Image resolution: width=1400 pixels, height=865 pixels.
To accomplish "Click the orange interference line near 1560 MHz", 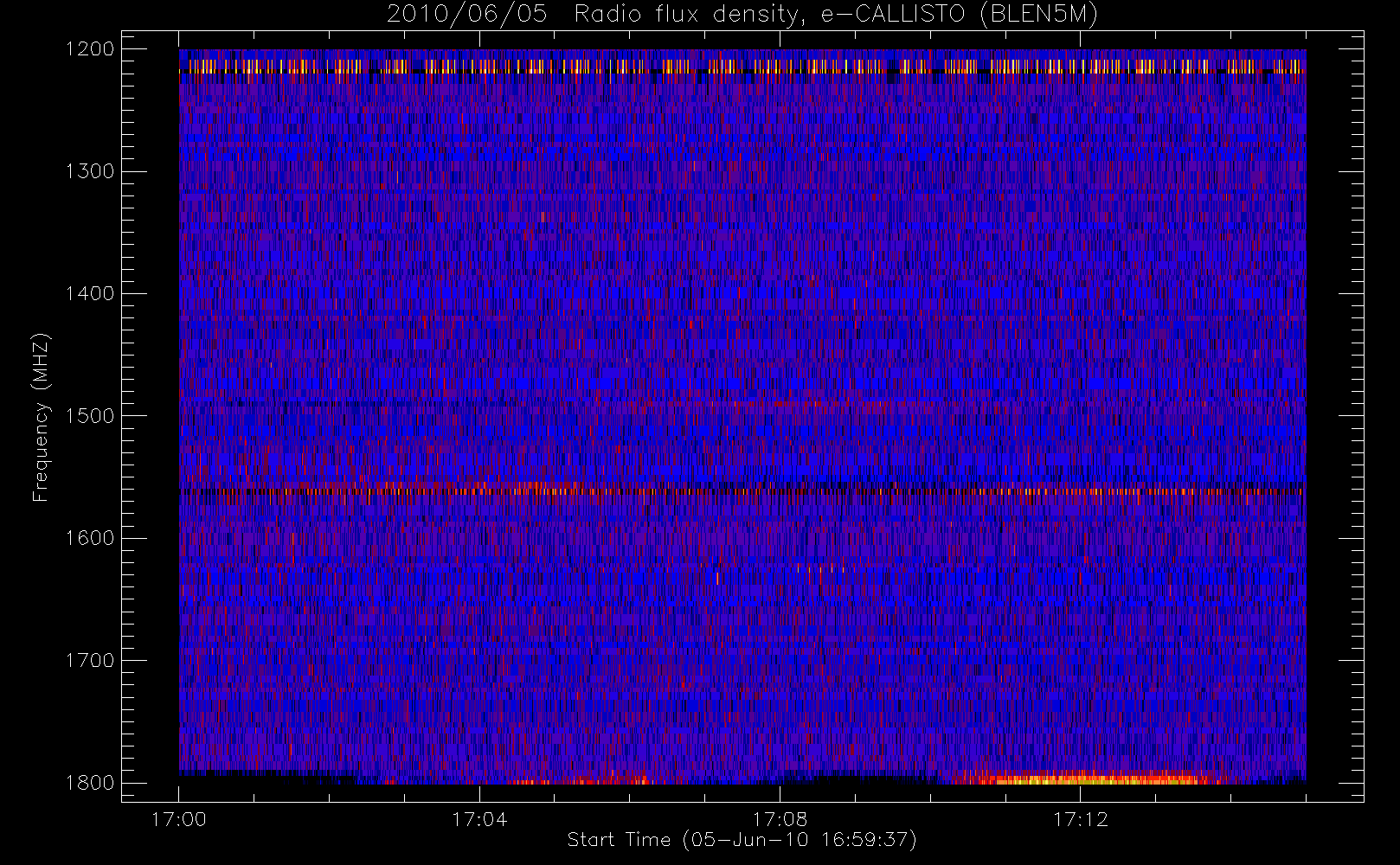I will [742, 490].
